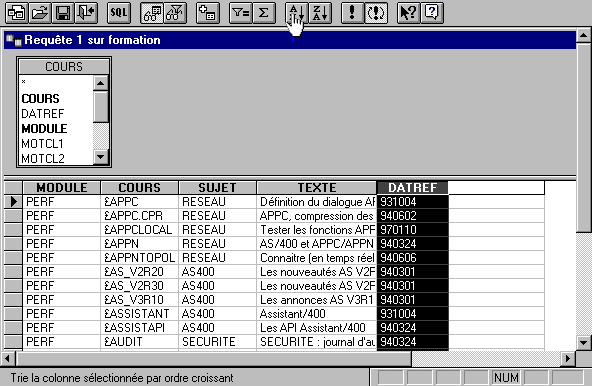Click row selector of the £AUDIT row
The image size is (592, 386).
click(13, 341)
